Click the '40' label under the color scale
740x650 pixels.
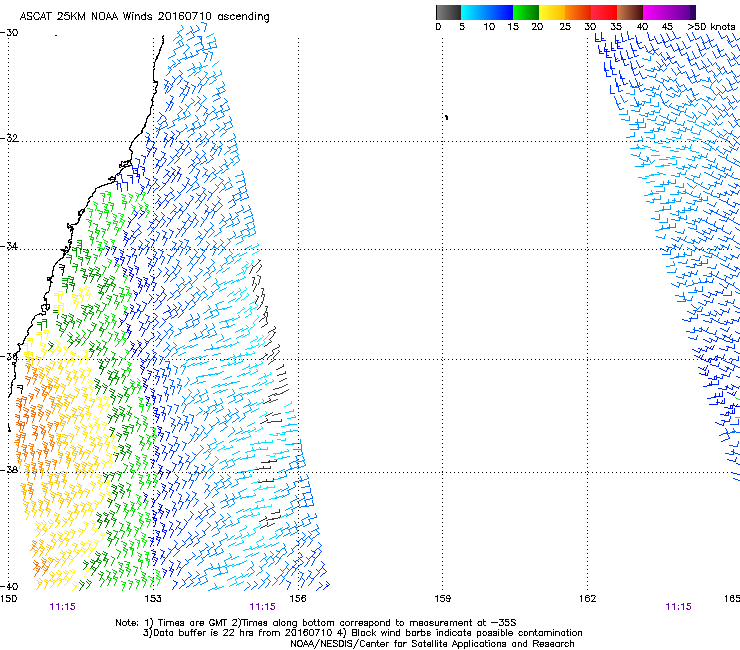(x=642, y=27)
